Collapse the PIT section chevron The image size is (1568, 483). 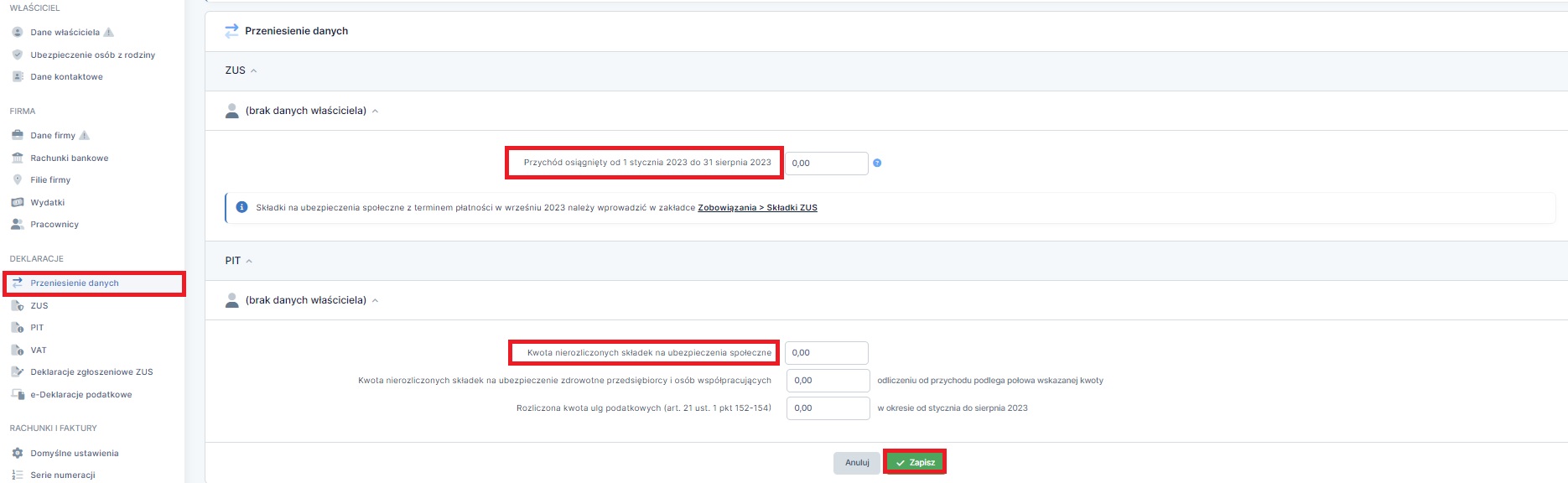pos(249,262)
